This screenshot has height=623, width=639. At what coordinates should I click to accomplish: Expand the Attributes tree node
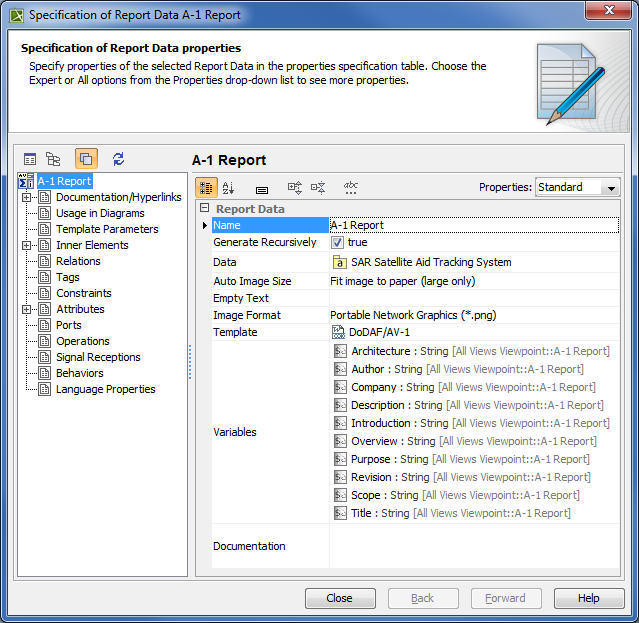(x=26, y=309)
